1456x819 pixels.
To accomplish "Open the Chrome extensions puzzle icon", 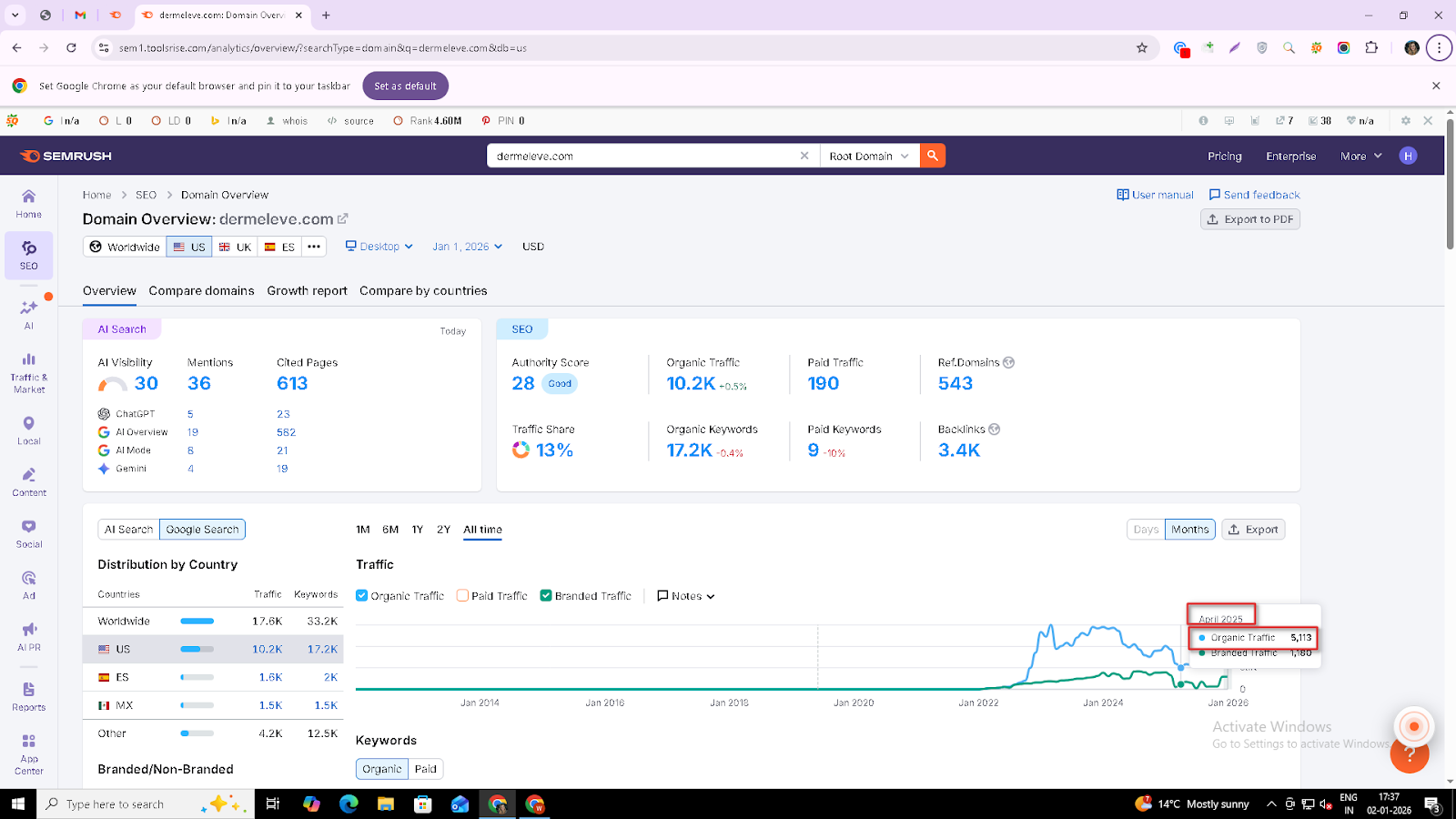I will pos(1371,47).
